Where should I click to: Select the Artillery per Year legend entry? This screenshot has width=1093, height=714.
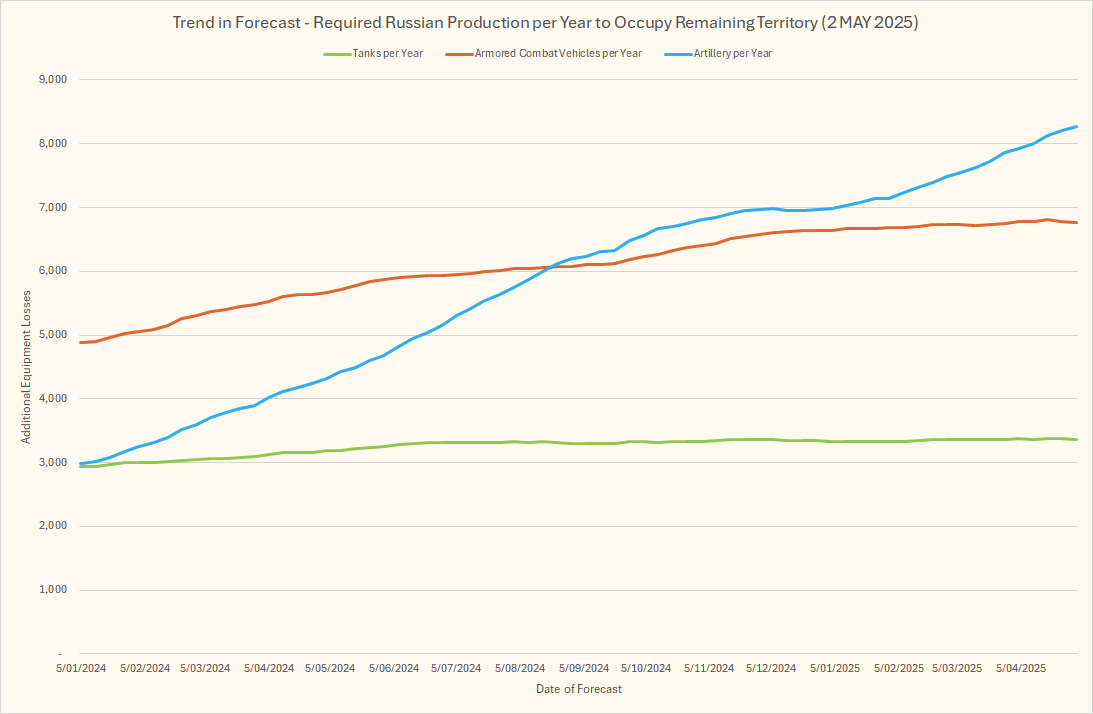click(x=732, y=54)
